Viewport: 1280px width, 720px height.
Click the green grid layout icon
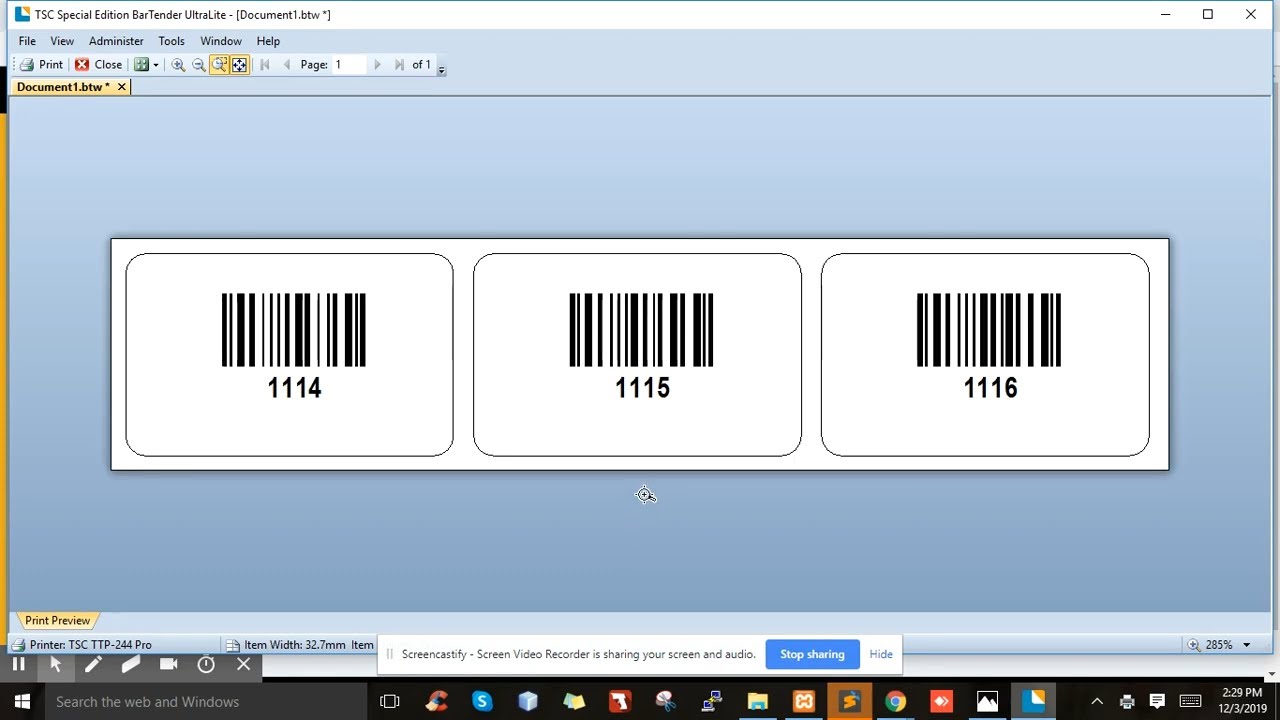141,65
